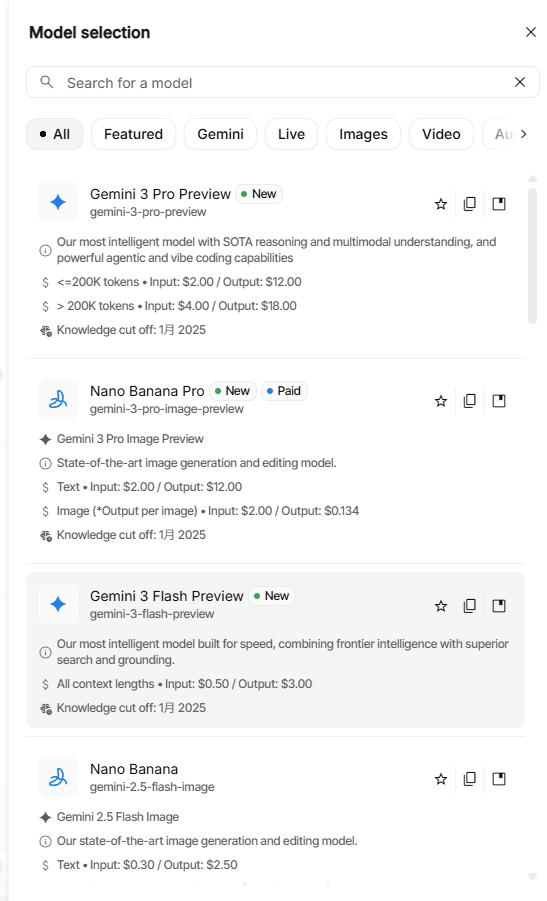Select the Gemini filter chip
The height and width of the screenshot is (901, 547).
click(x=221, y=134)
